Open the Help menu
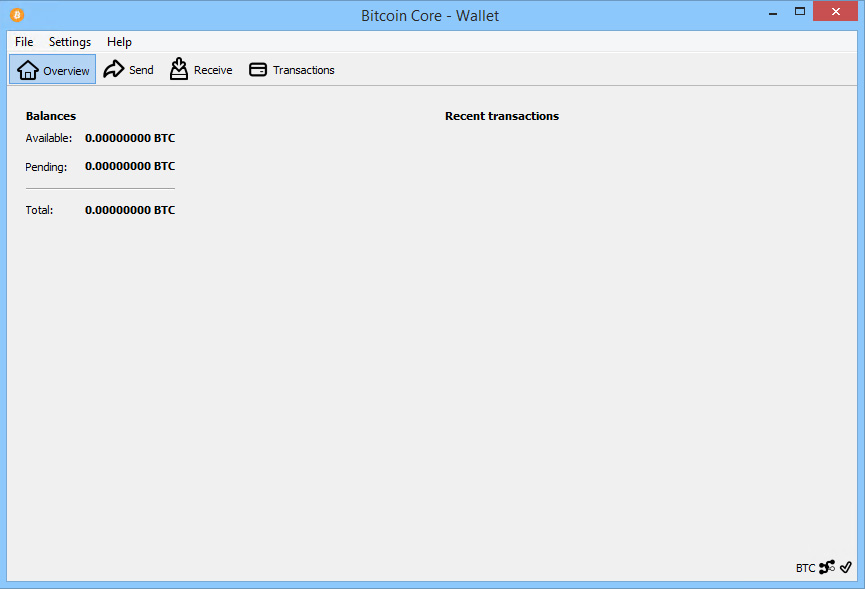865x589 pixels. click(x=119, y=42)
